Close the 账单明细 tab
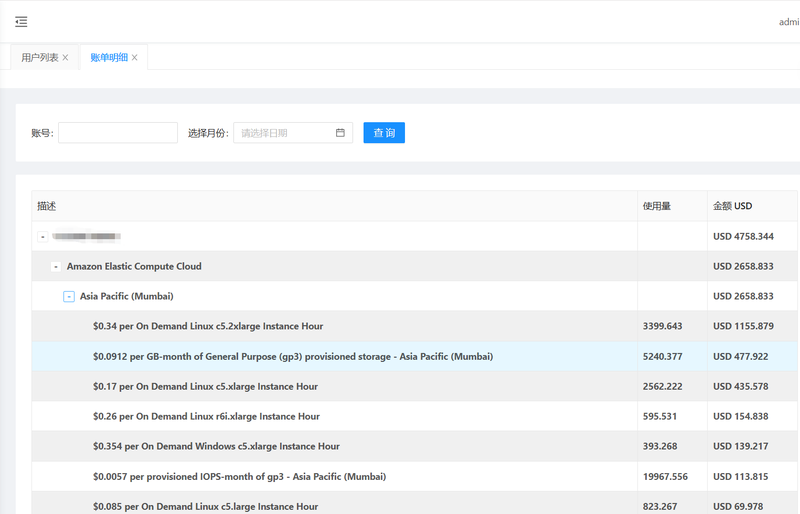Image resolution: width=800 pixels, height=514 pixels. (x=134, y=58)
